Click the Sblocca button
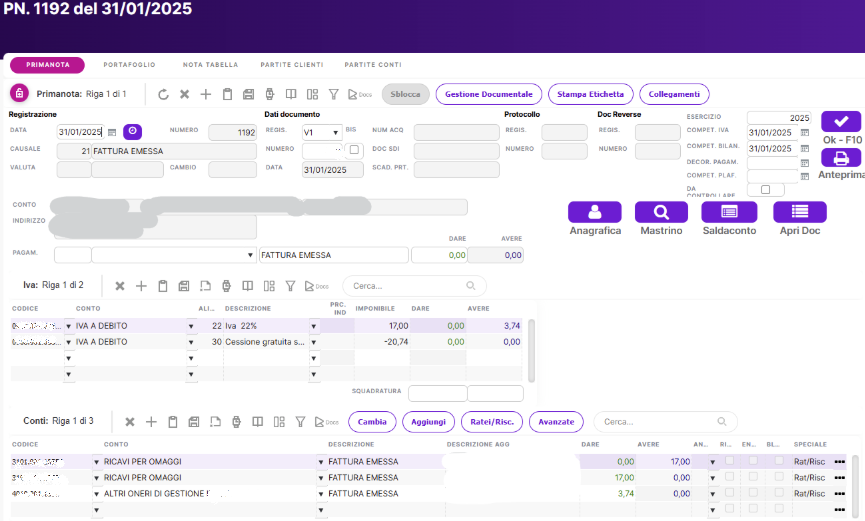Viewport: 865px width, 521px height. 405,94
